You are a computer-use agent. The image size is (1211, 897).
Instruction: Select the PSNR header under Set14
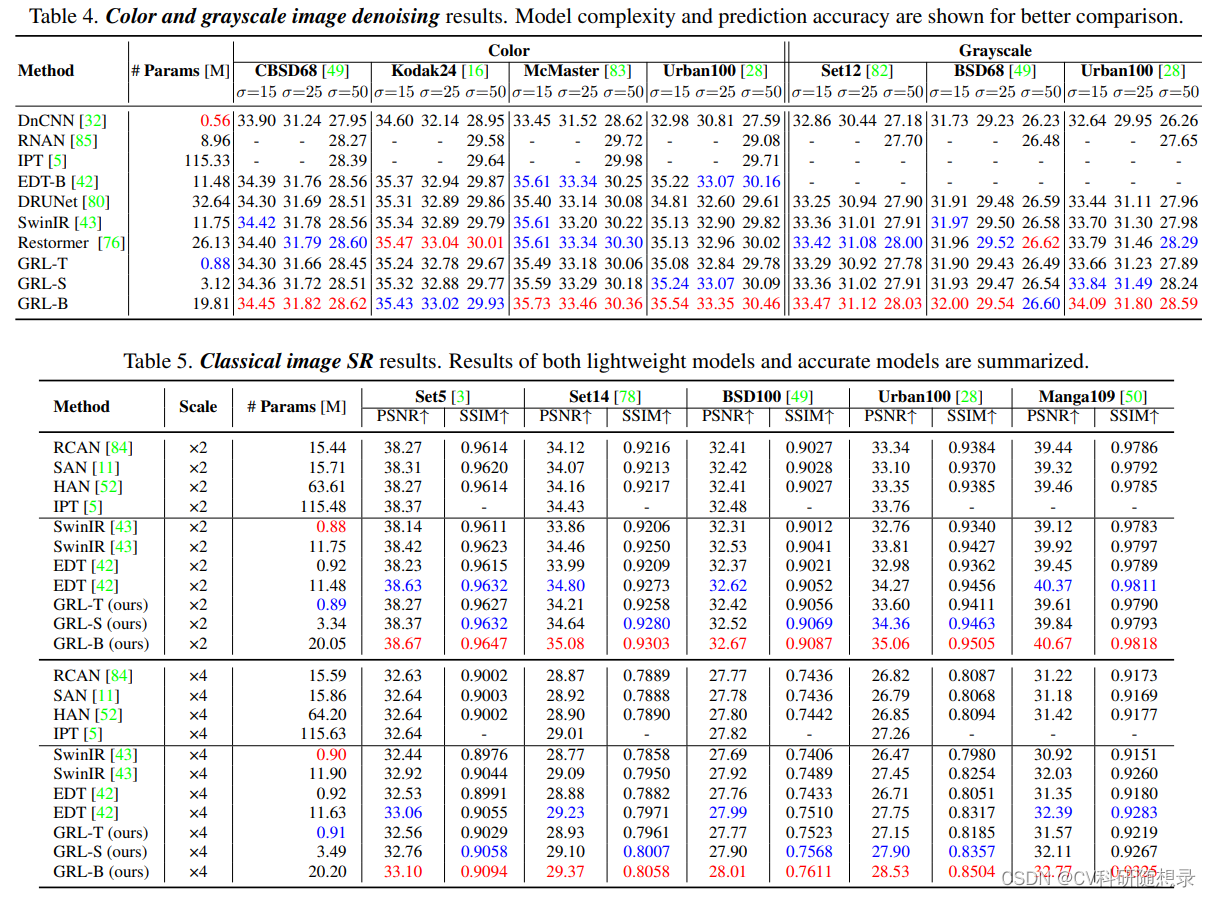(x=565, y=418)
